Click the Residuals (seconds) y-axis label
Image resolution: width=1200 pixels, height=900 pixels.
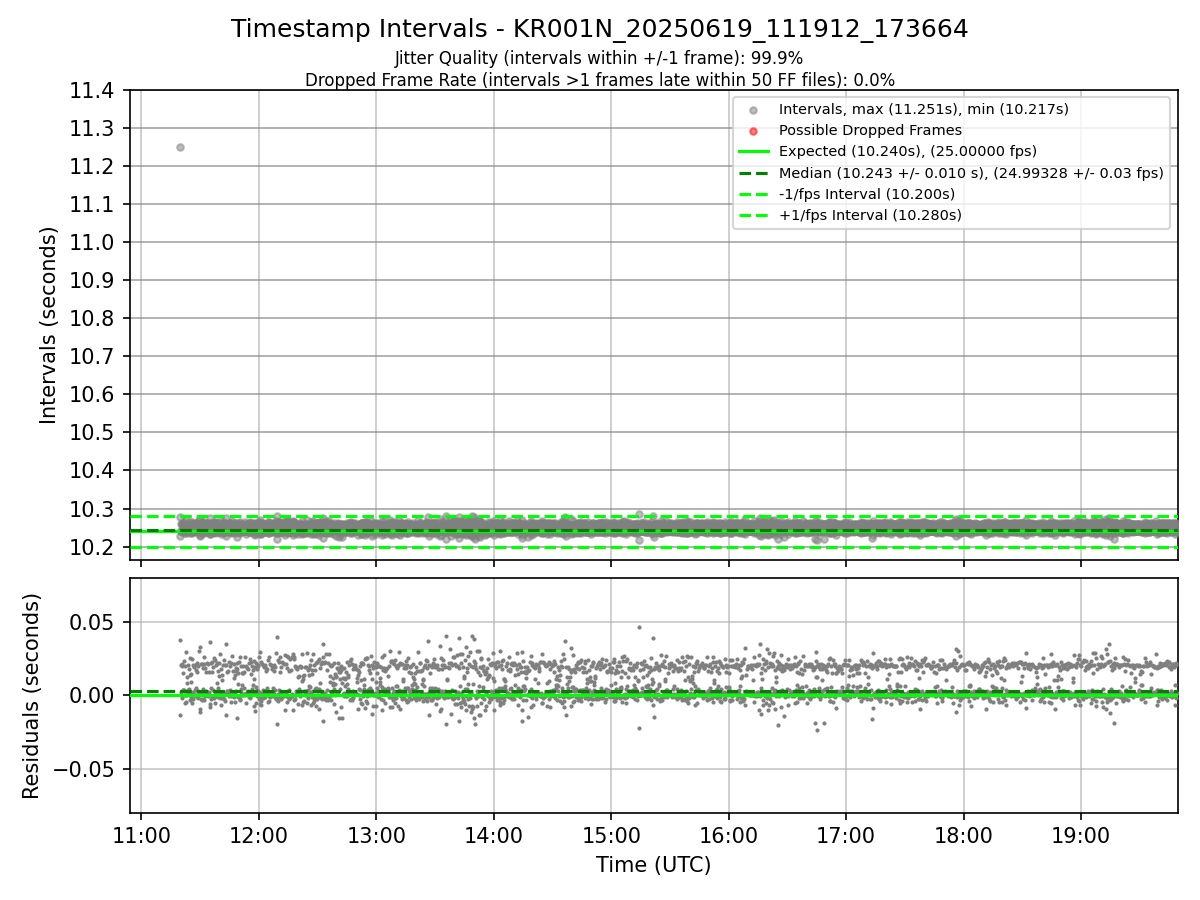[x=32, y=696]
